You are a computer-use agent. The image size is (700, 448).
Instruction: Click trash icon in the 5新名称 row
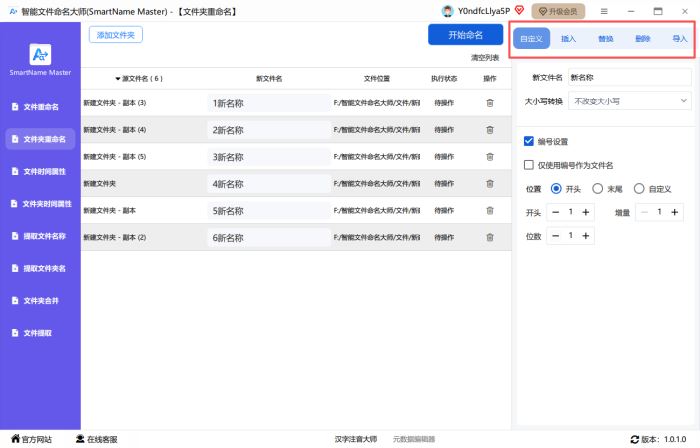pyautogui.click(x=489, y=211)
